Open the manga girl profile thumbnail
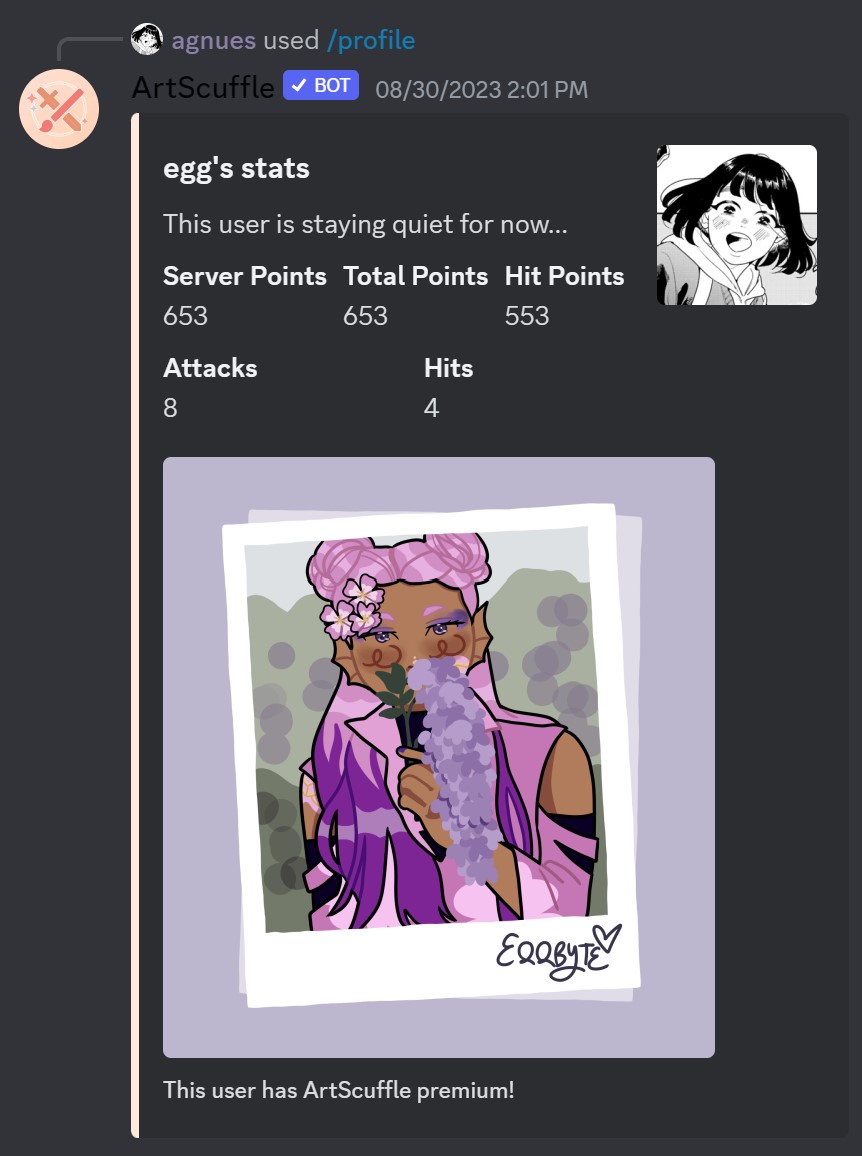 tap(737, 225)
